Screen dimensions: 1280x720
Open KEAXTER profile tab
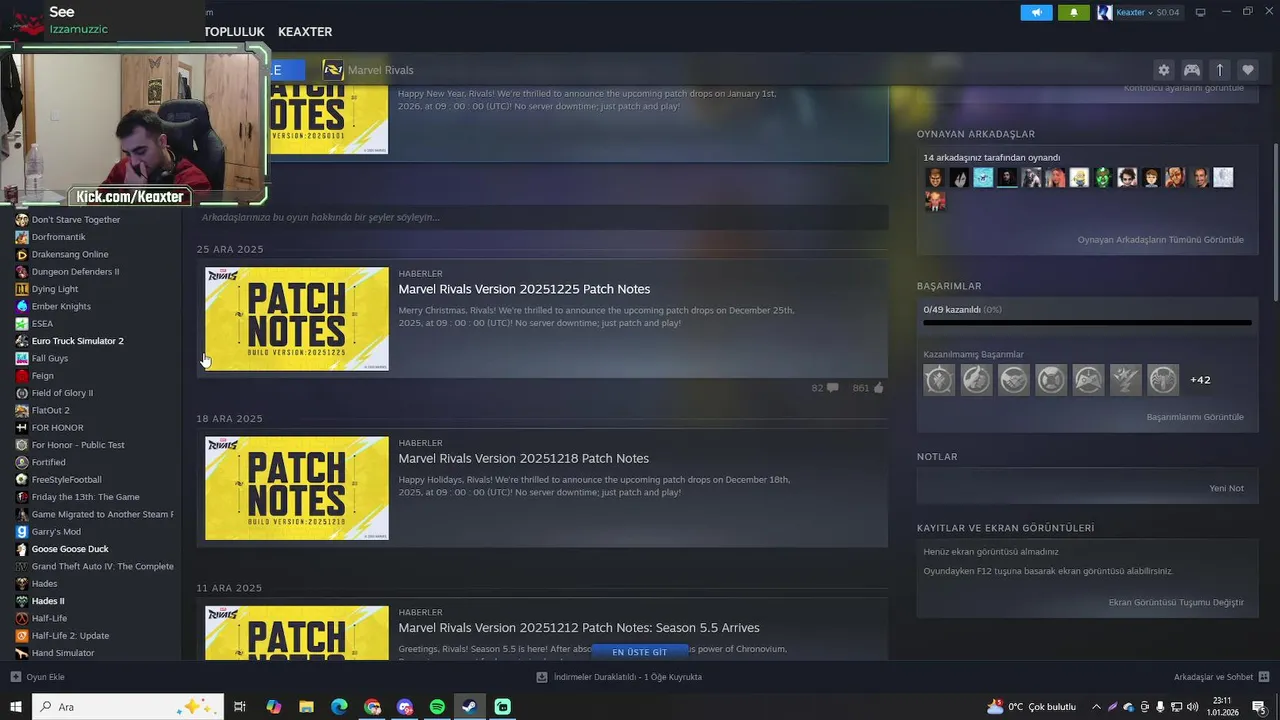pos(305,32)
